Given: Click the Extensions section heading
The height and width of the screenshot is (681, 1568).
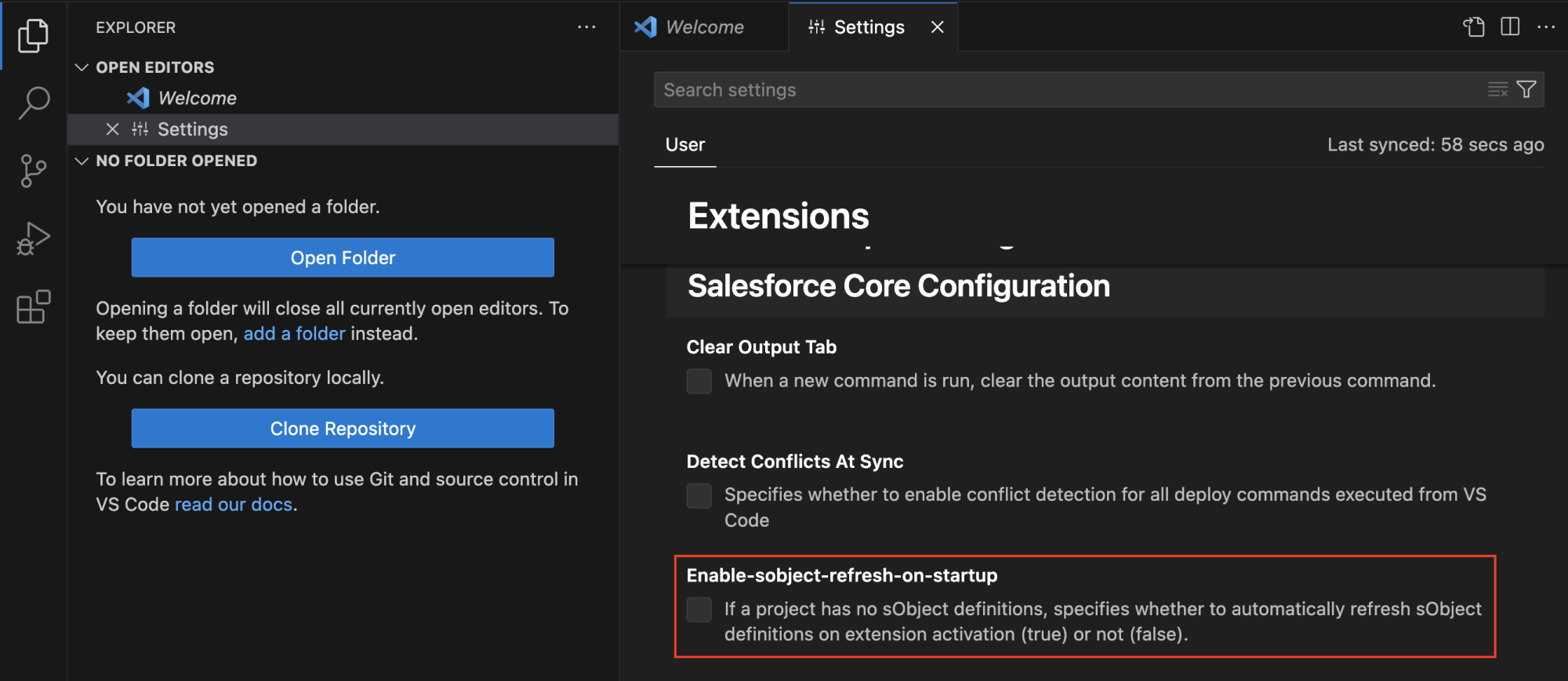Looking at the screenshot, I should click(779, 216).
